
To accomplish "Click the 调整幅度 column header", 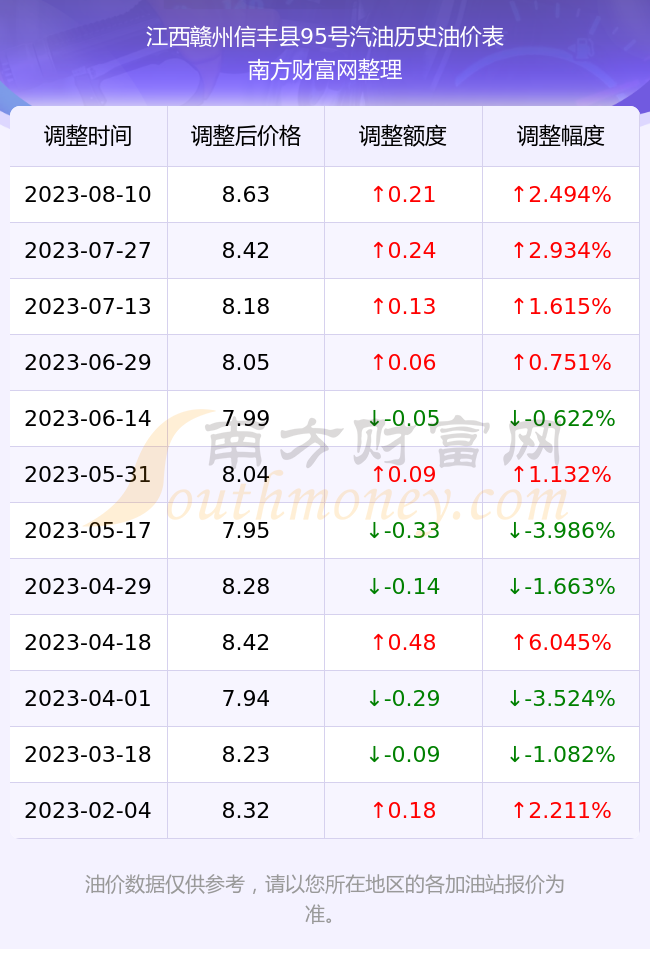I will [561, 136].
